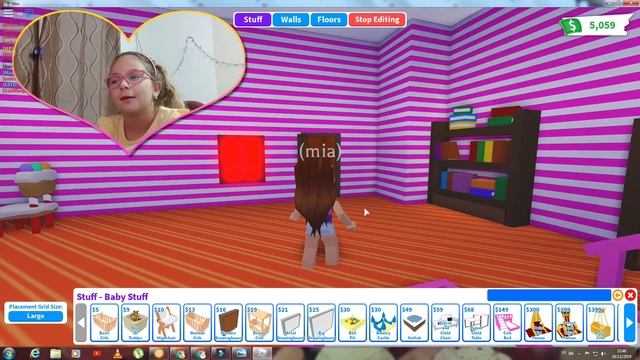
Task: Pick the $25 Big Drawingboard item
Action: [322, 322]
